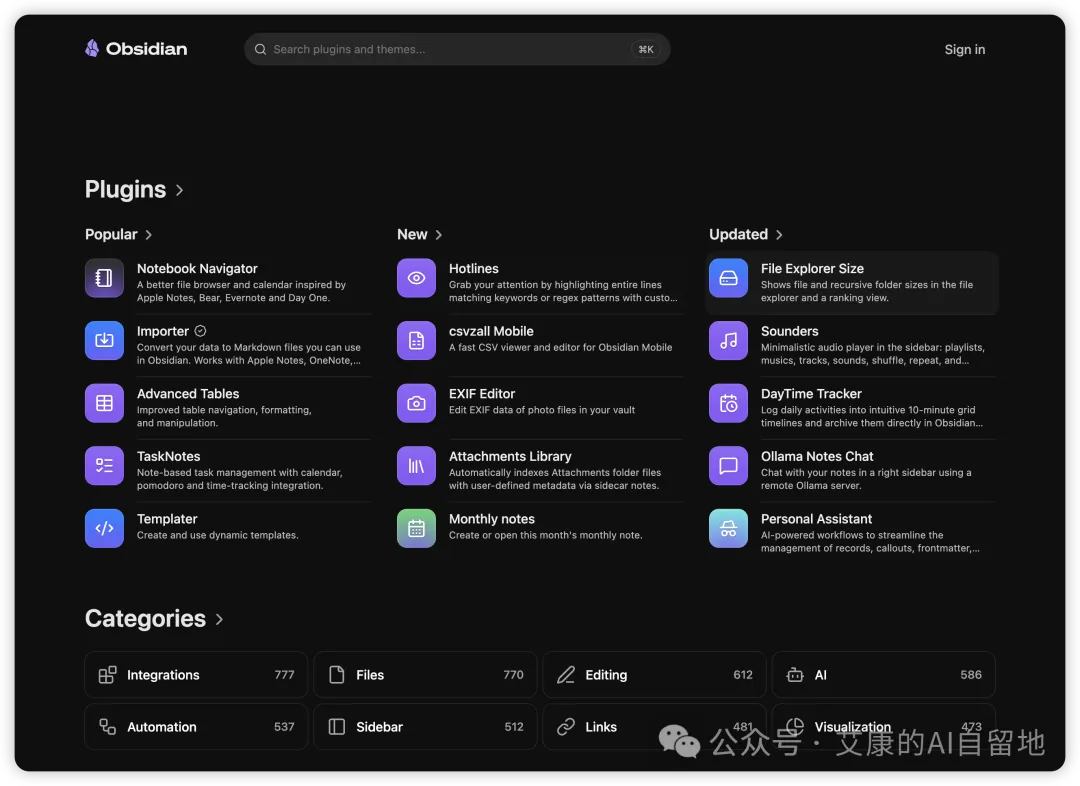Open the Hotlines eye icon
This screenshot has height=786, width=1080.
point(416,278)
